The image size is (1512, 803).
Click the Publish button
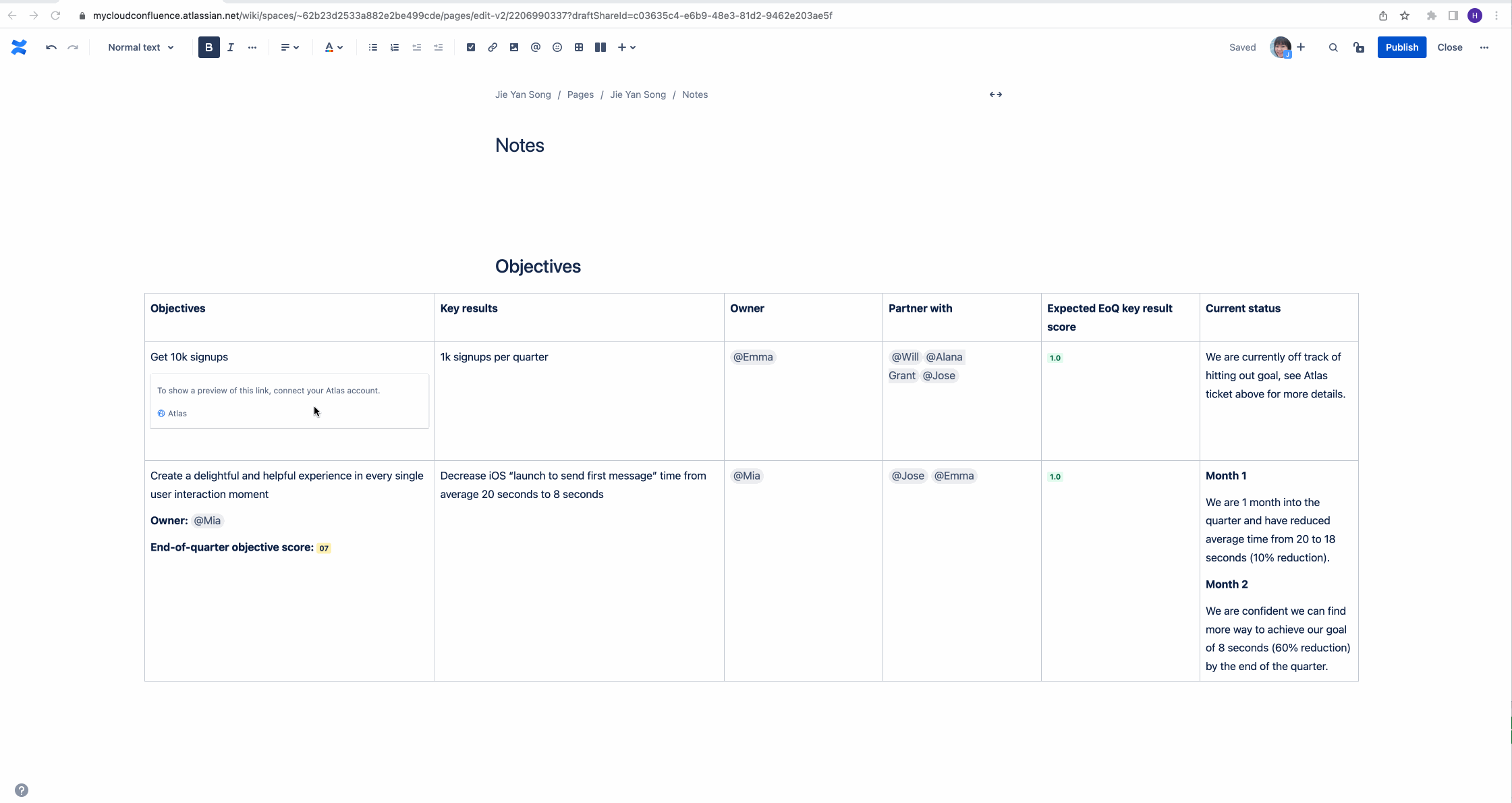pos(1401,47)
